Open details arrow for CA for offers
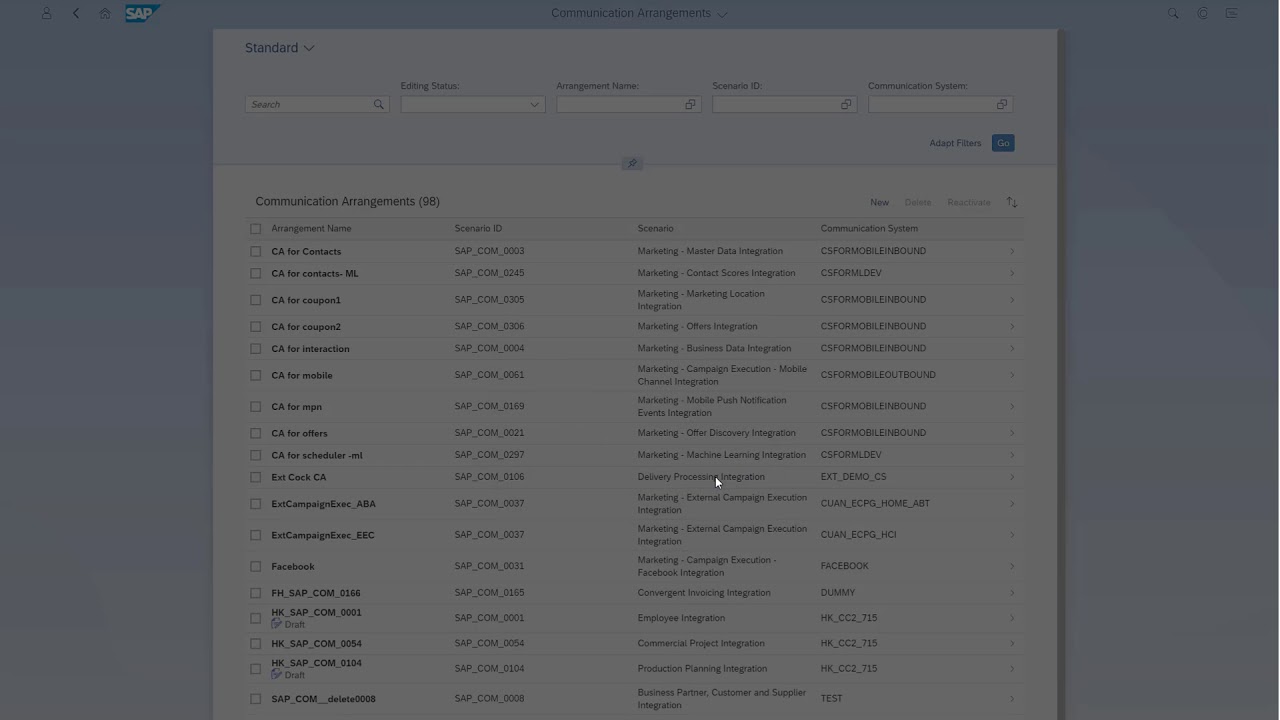Screen dimensions: 1280x720 coord(1012,433)
